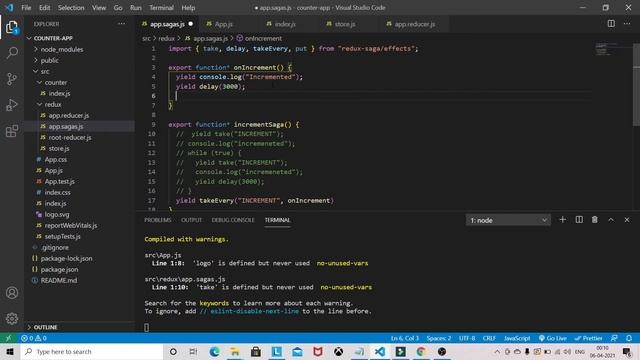Open the Explorer view in activity bar
Image resolution: width=640 pixels, height=360 pixels.
click(x=12, y=28)
